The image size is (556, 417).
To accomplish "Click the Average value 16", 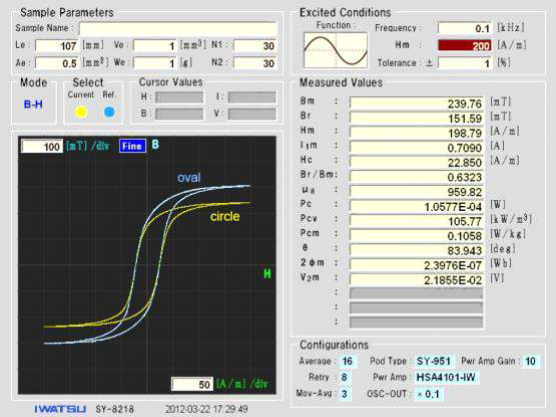I will (347, 361).
